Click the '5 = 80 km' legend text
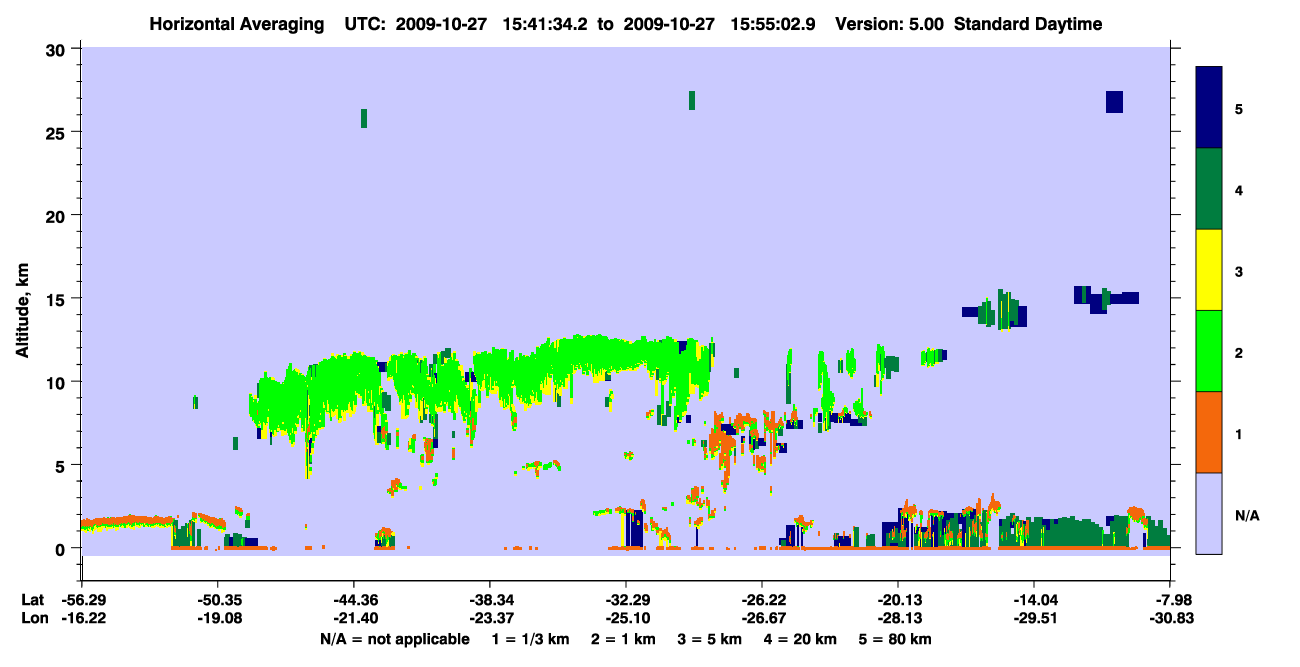This screenshot has height=667, width=1300. pyautogui.click(x=897, y=639)
